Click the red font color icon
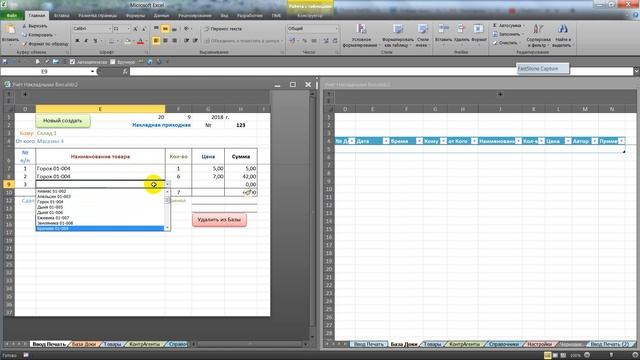The width and height of the screenshot is (640, 360). pos(140,41)
